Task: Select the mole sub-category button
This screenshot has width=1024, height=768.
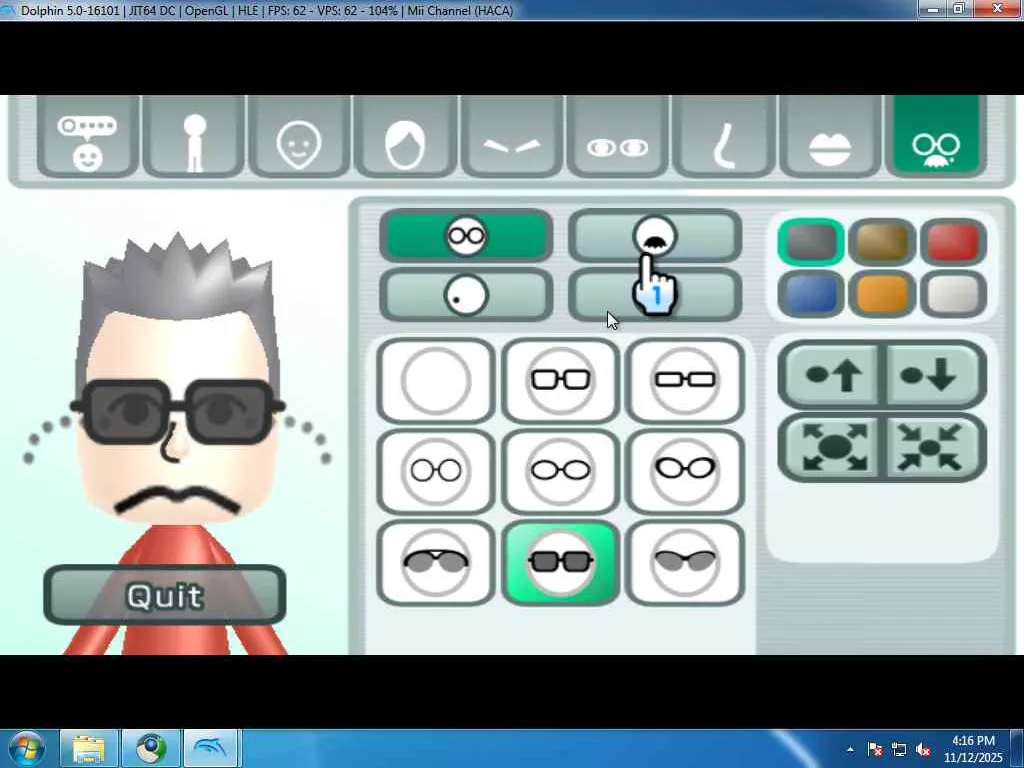Action: 466,295
